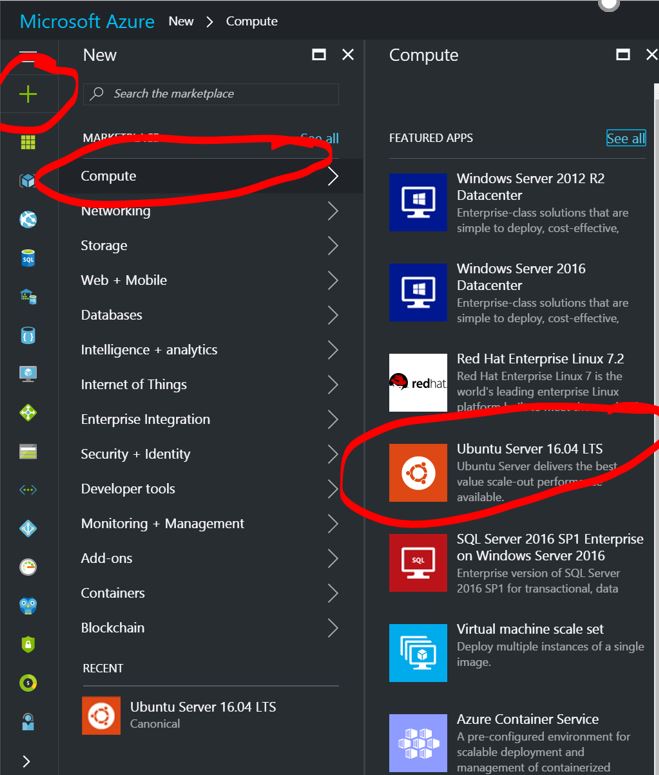Click the red SQL Server 2016 icon
The height and width of the screenshot is (775, 659).
point(418,562)
